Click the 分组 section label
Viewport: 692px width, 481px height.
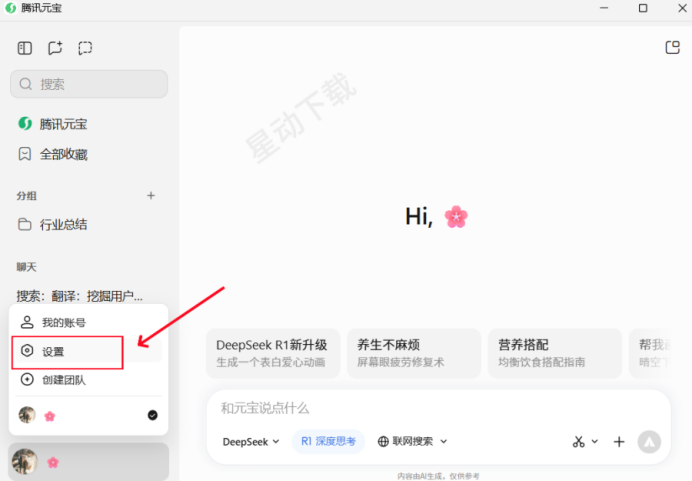click(x=26, y=196)
